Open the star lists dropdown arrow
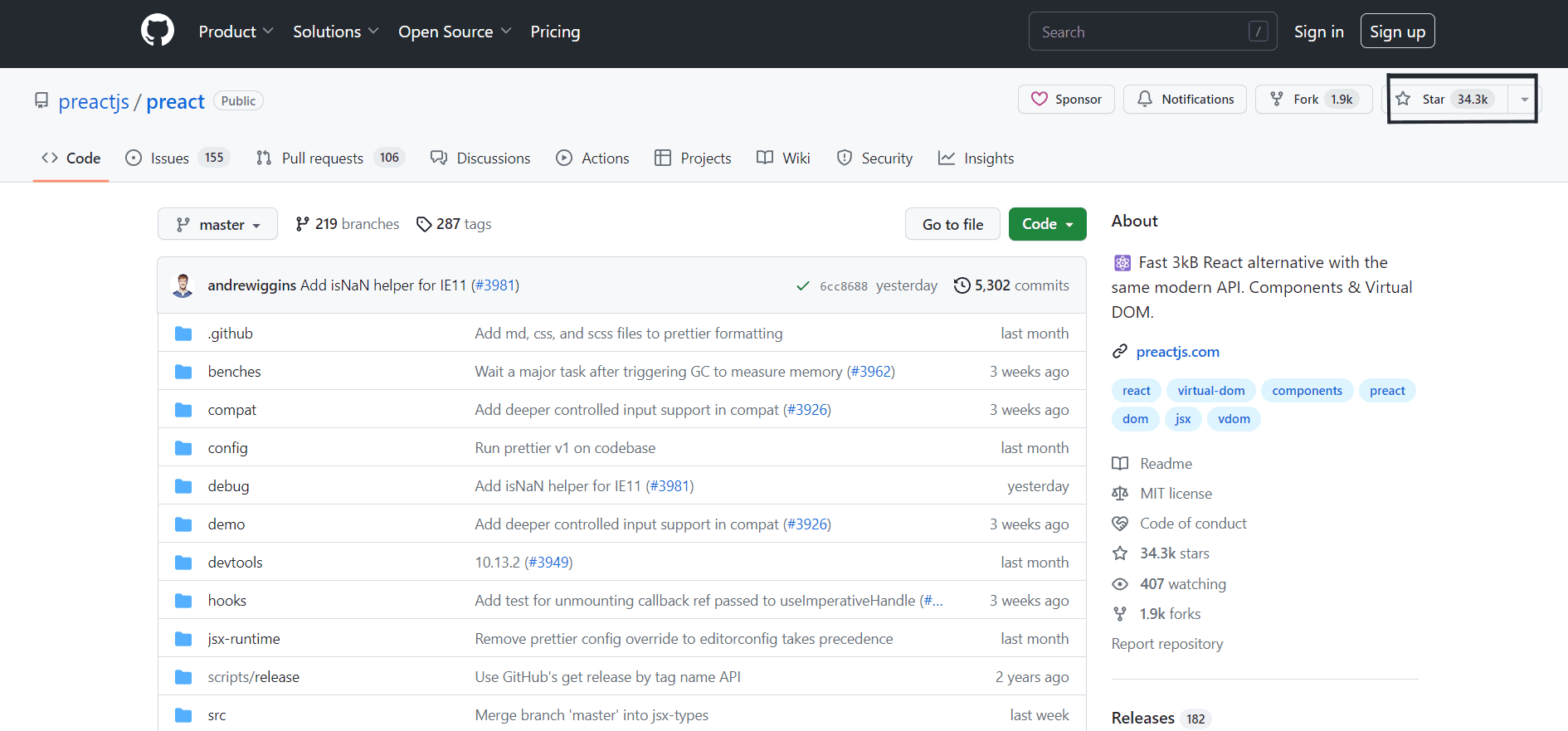The width and height of the screenshot is (1568, 731). click(x=1524, y=99)
